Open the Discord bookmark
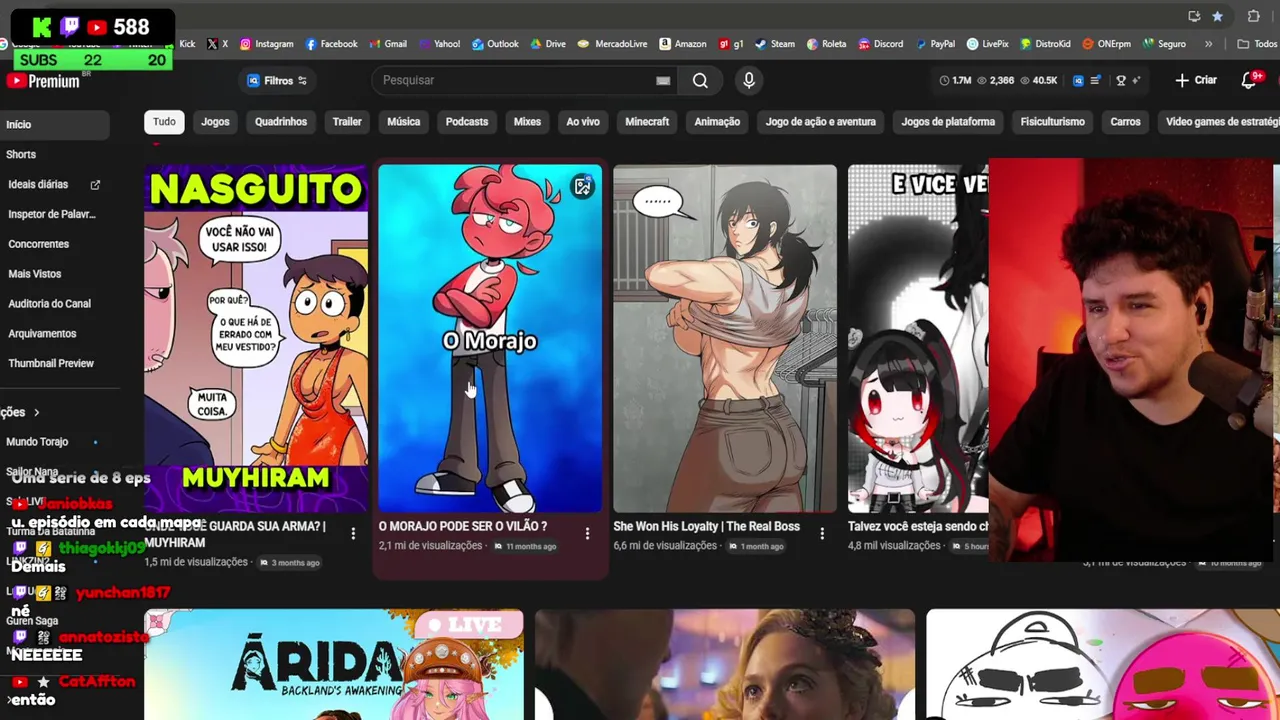 point(880,44)
